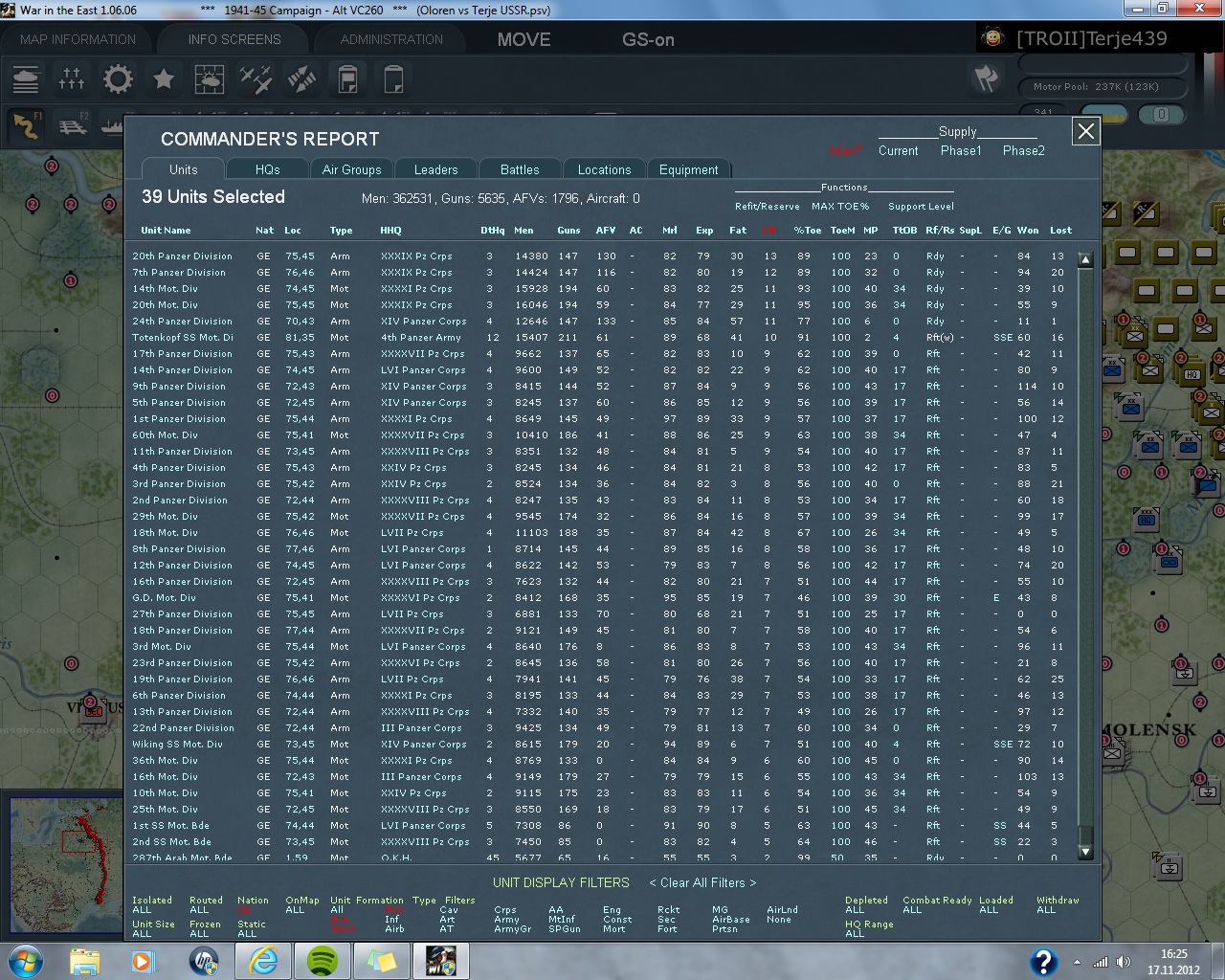Image resolution: width=1225 pixels, height=980 pixels.
Task: Toggle the Inf unit type filter
Action: pyautogui.click(x=392, y=920)
